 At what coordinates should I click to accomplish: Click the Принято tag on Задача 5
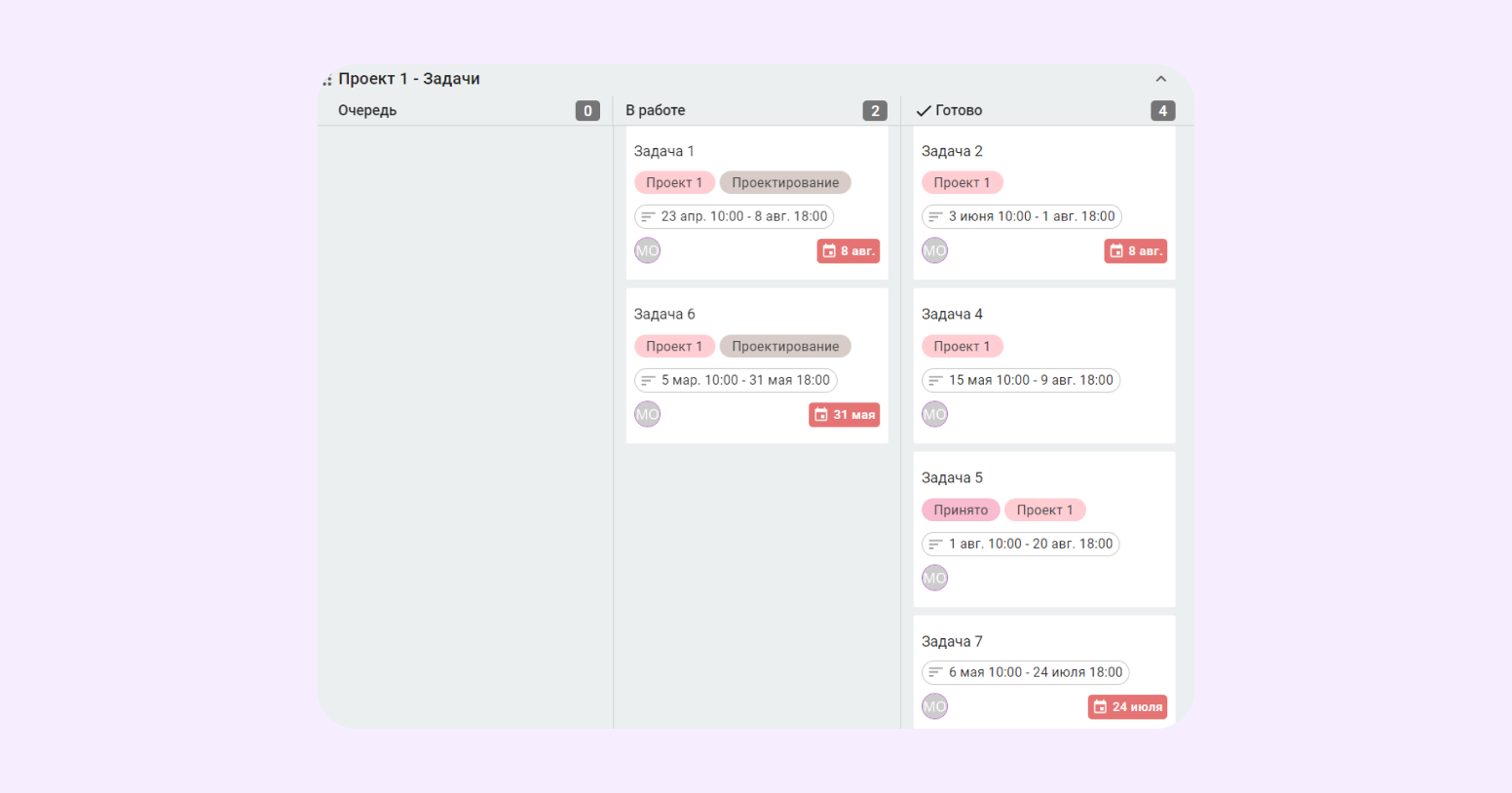click(961, 510)
